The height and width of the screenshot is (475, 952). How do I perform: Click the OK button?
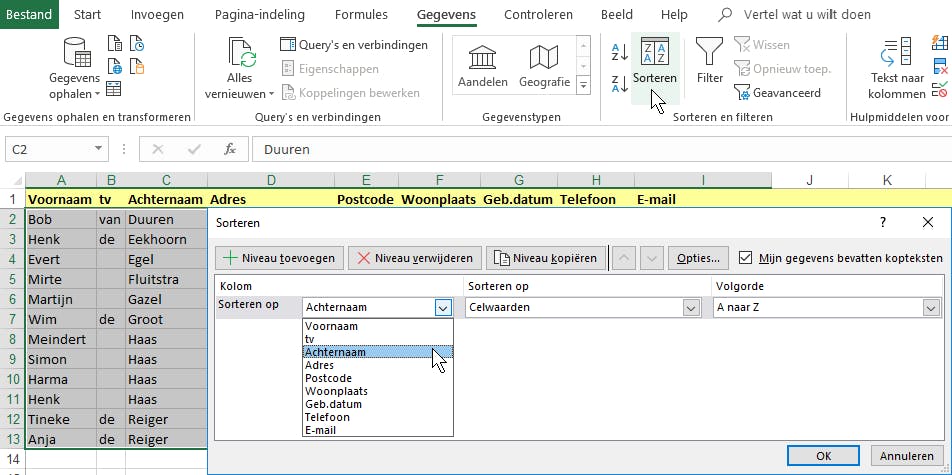824,456
